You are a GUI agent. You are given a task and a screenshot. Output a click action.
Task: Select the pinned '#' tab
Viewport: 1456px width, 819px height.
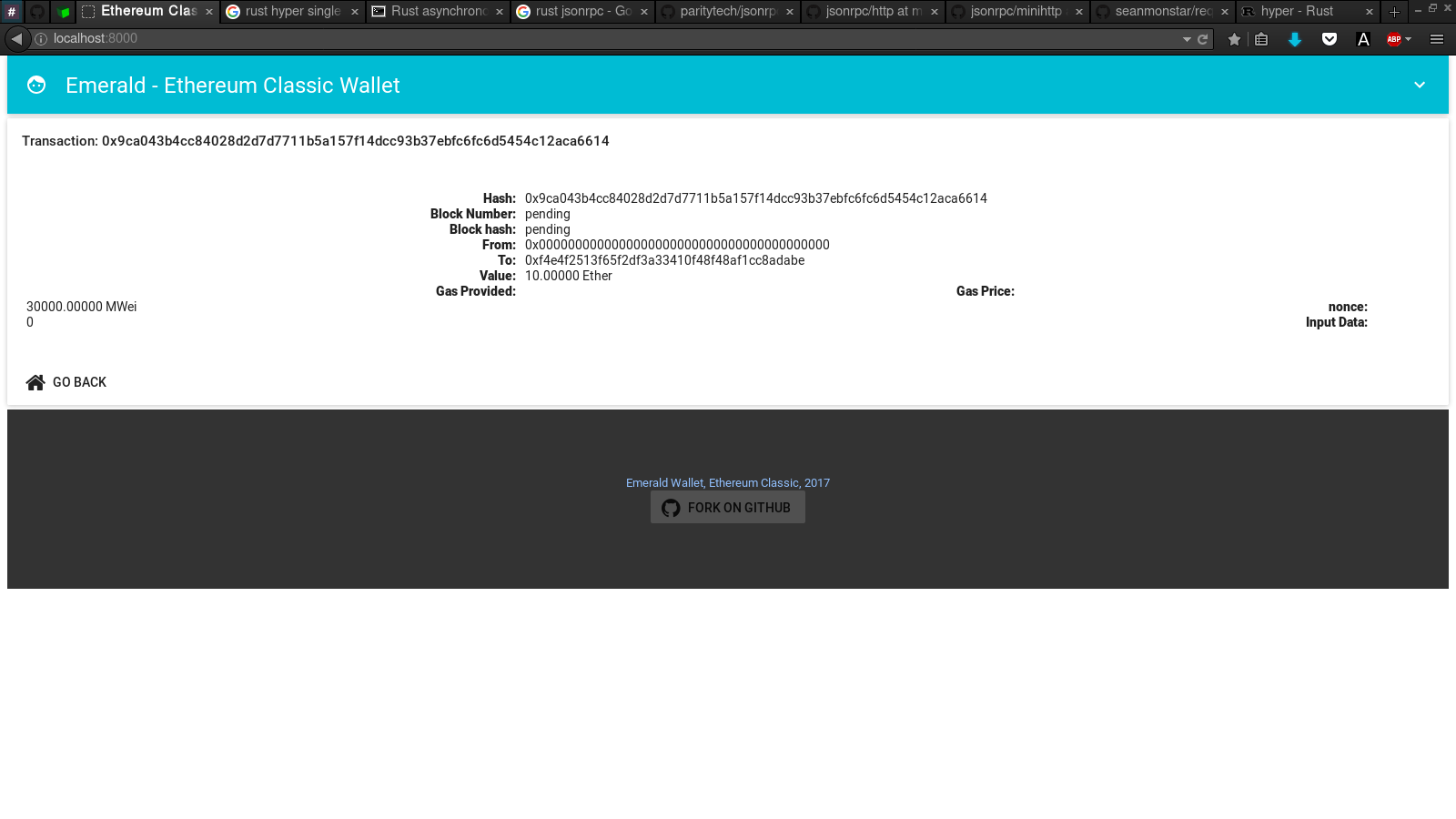12,12
